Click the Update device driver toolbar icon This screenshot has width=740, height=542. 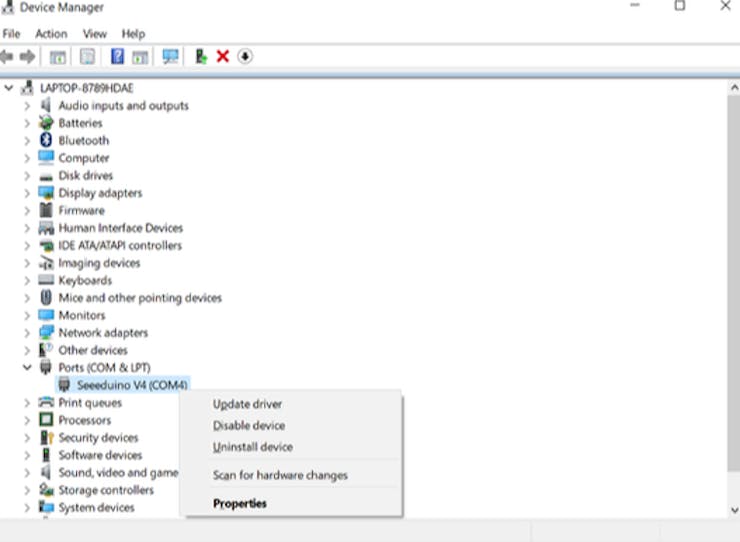201,57
